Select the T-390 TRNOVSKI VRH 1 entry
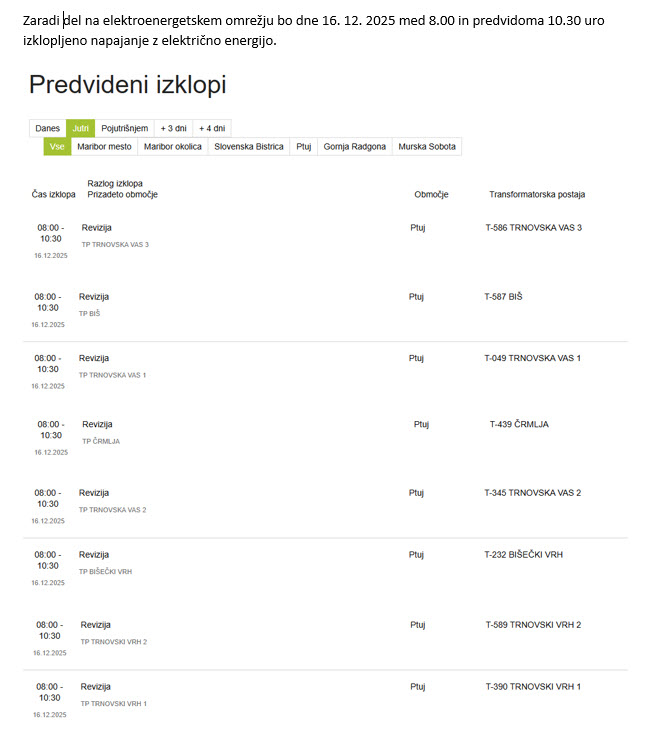The height and width of the screenshot is (751, 663). coord(533,687)
